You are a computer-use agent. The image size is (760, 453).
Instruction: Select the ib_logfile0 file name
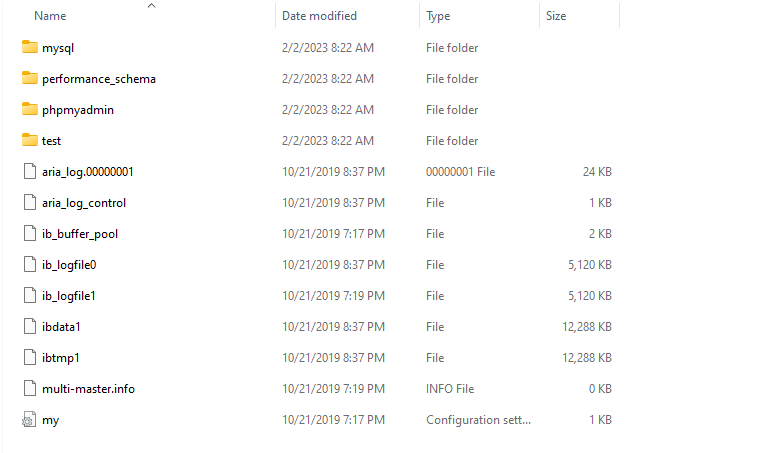69,264
